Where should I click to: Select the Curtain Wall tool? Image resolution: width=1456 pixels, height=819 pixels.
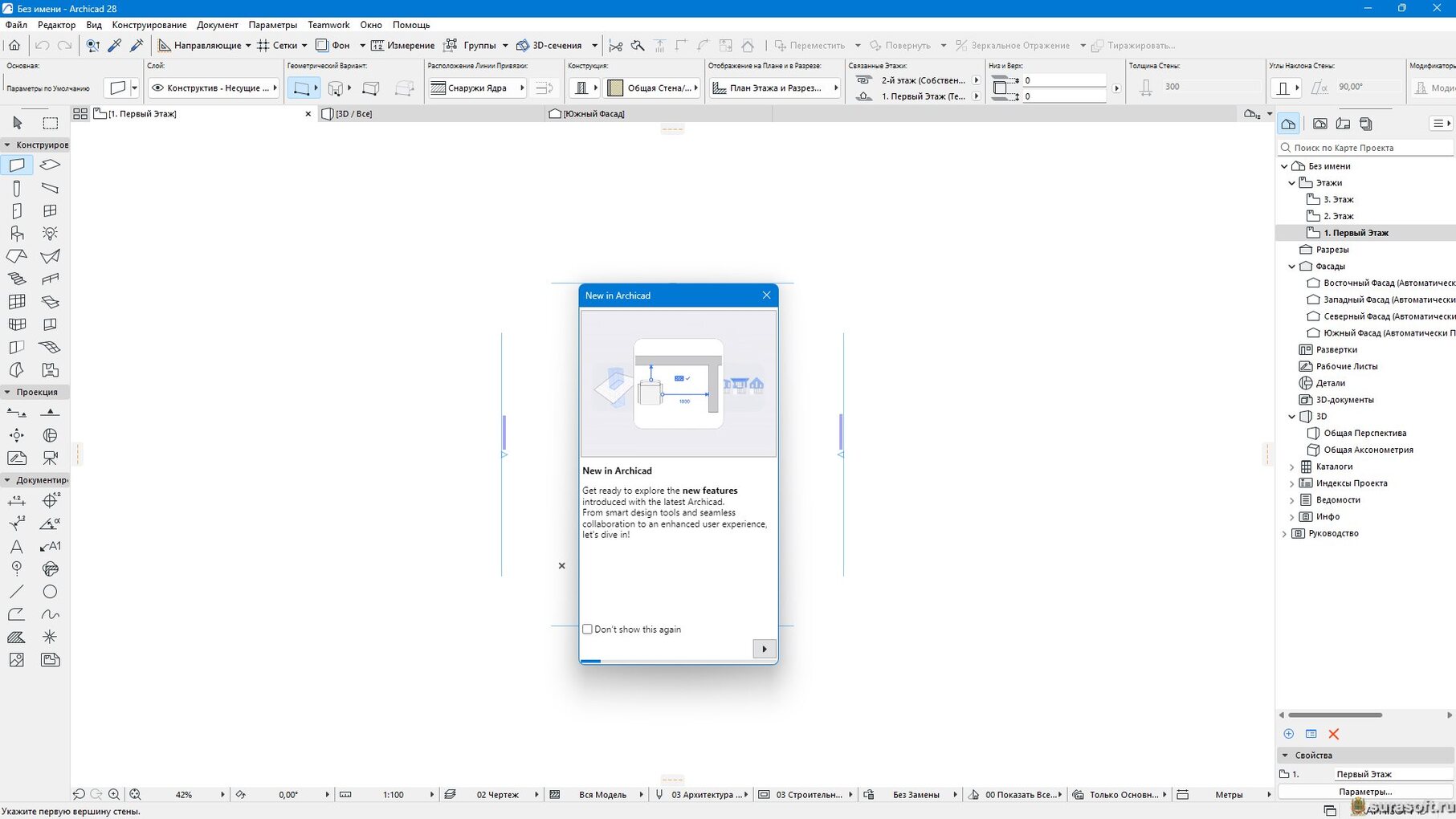pos(17,302)
